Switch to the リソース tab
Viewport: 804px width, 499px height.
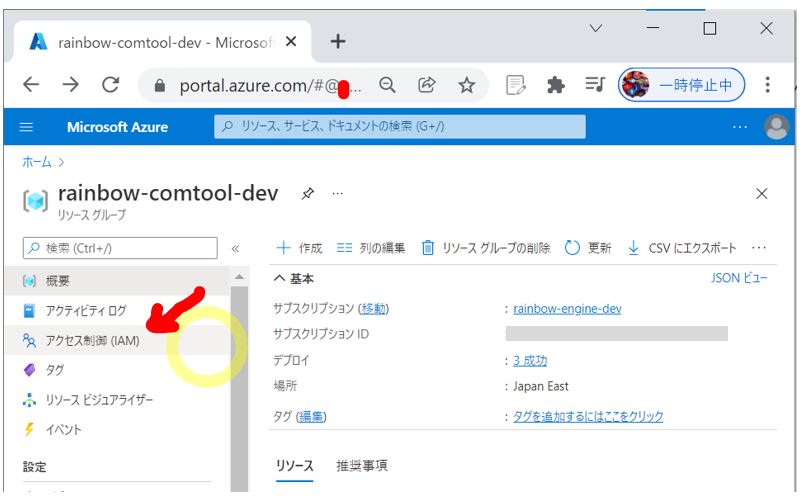point(294,466)
